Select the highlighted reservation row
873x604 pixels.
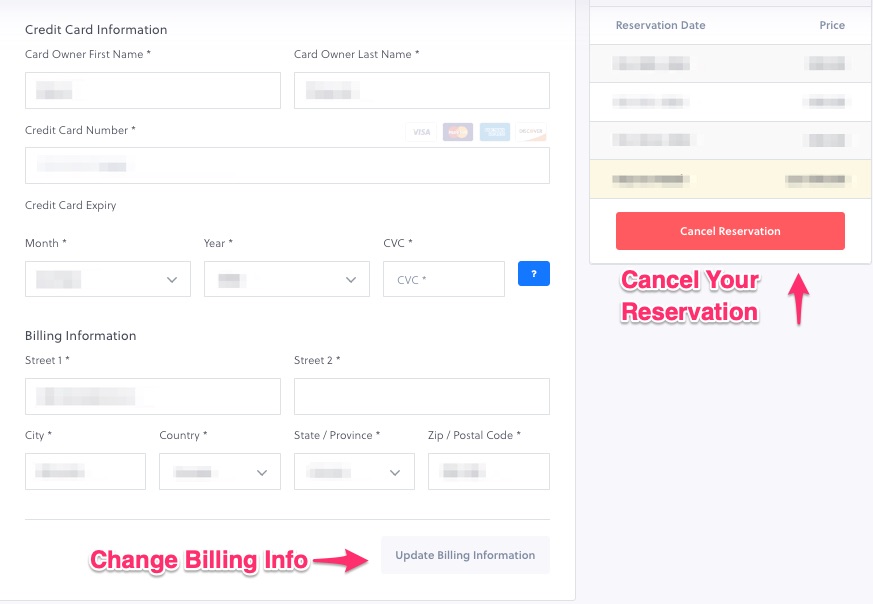tap(729, 178)
